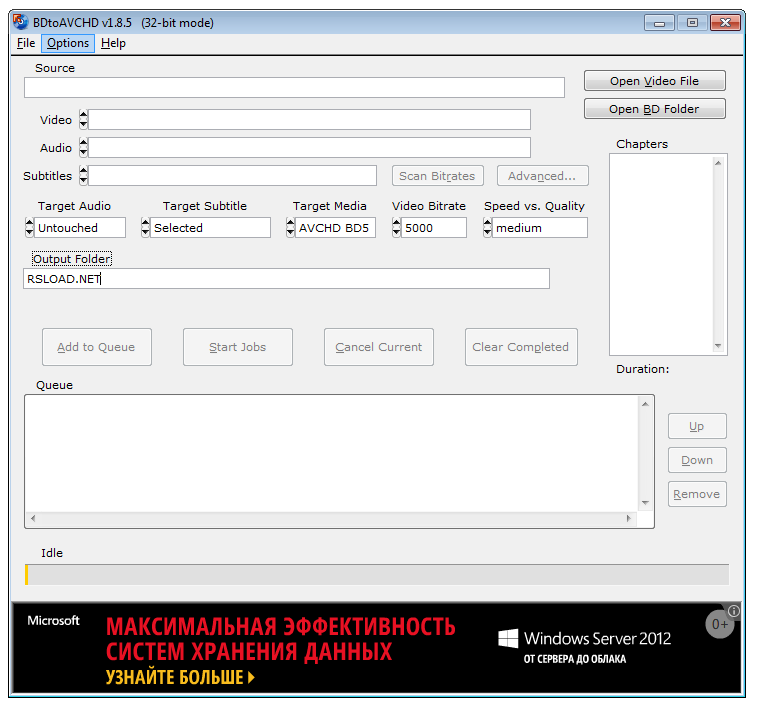Click the ad info icon on banner
759x706 pixels.
coord(733,611)
